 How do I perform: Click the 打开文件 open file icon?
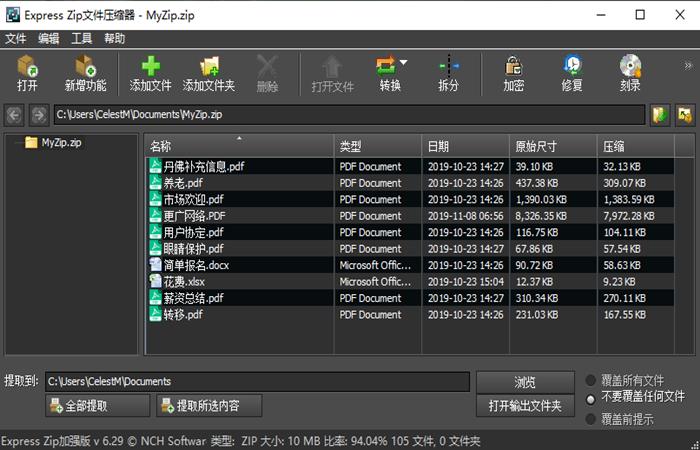[332, 66]
